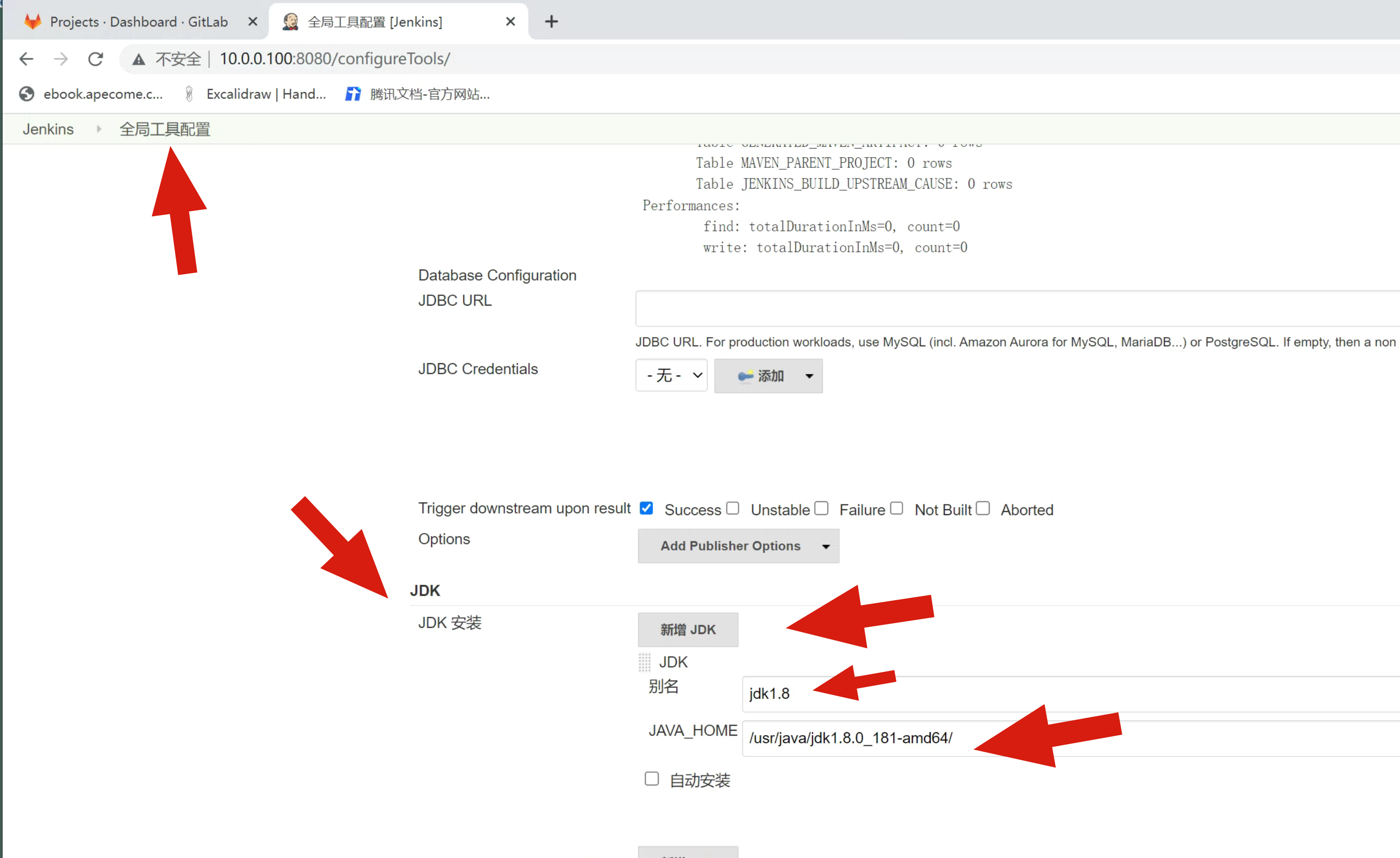1400x858 pixels.
Task: Open a new browser tab
Action: point(551,22)
